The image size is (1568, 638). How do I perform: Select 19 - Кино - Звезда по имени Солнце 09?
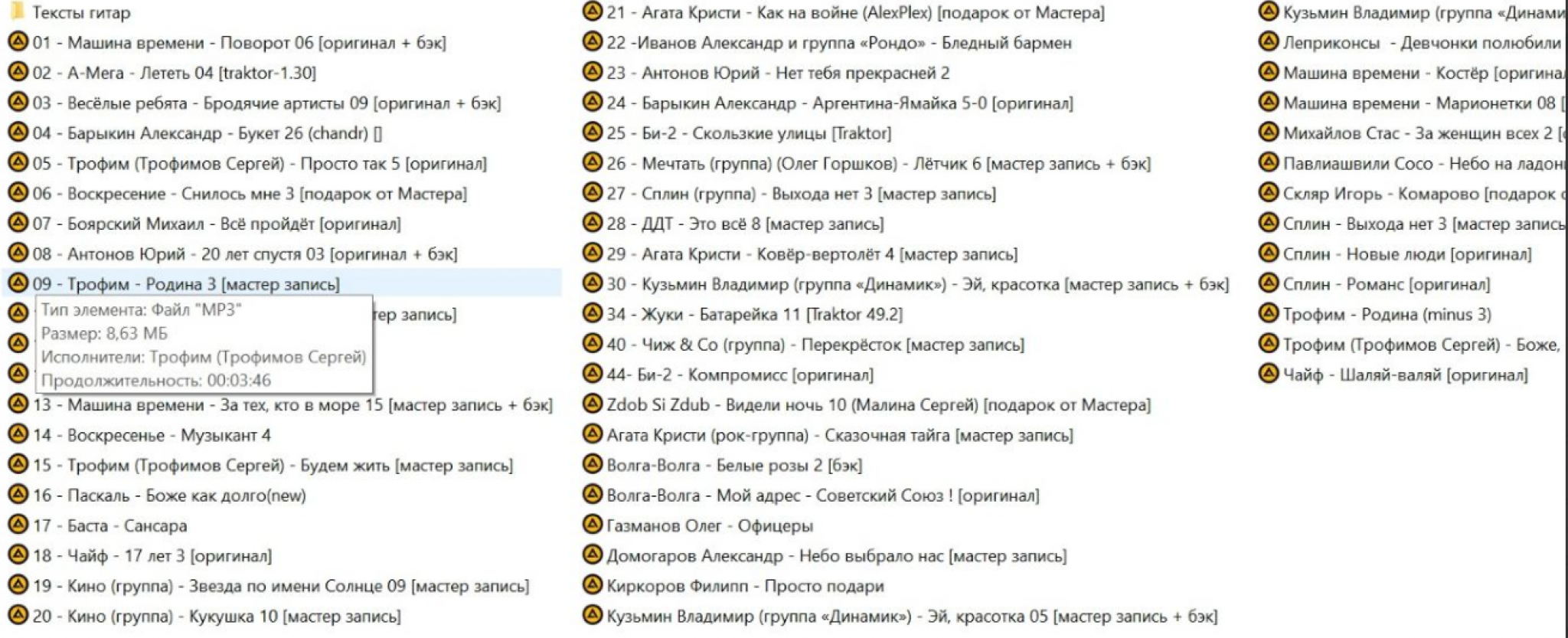(x=281, y=586)
